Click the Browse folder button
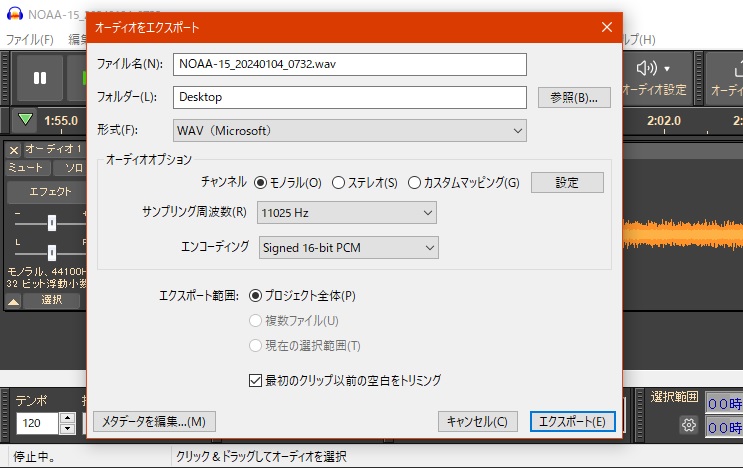This screenshot has height=468, width=743. pyautogui.click(x=573, y=97)
